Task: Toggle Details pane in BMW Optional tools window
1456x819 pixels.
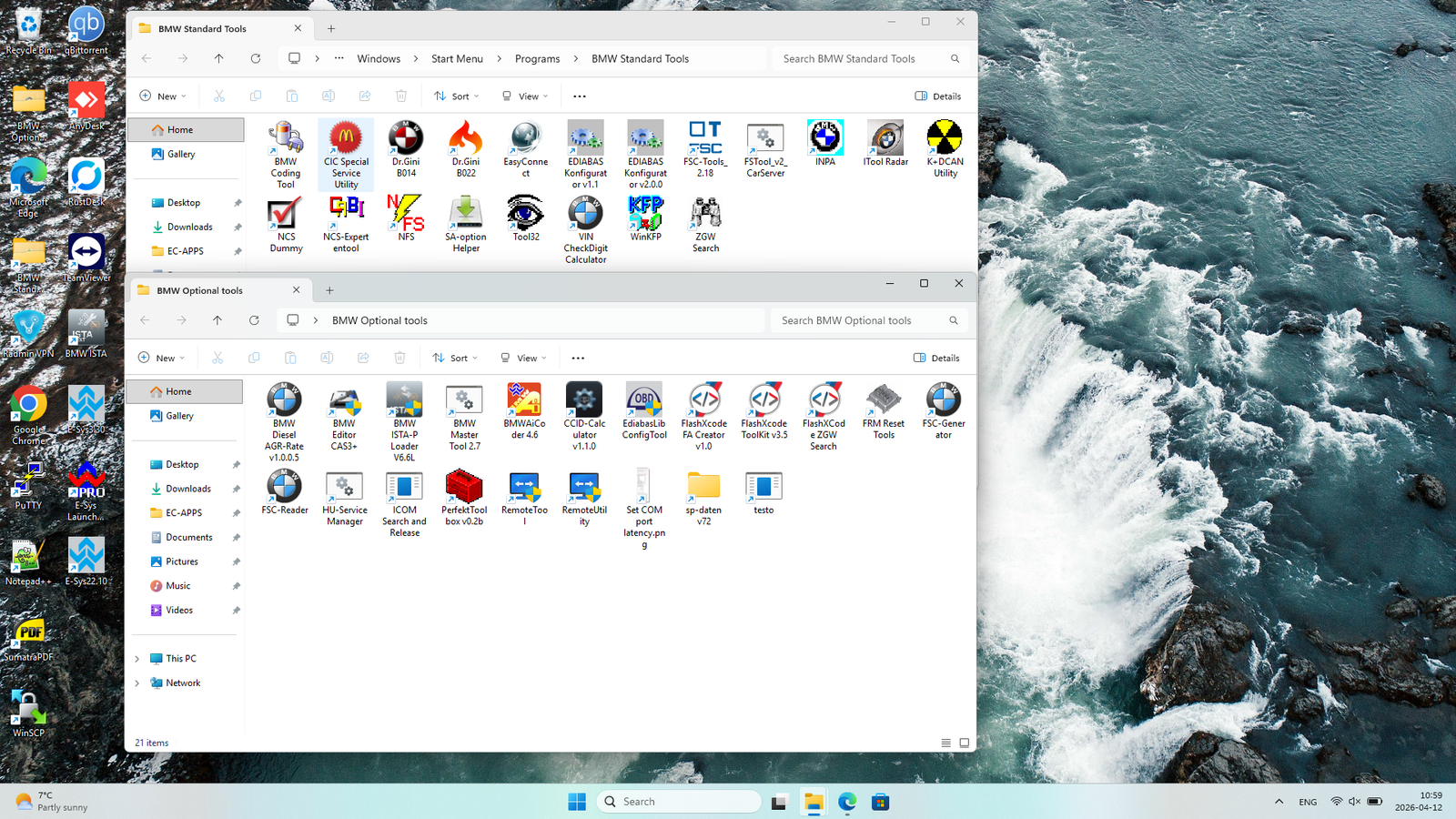Action: pos(936,359)
